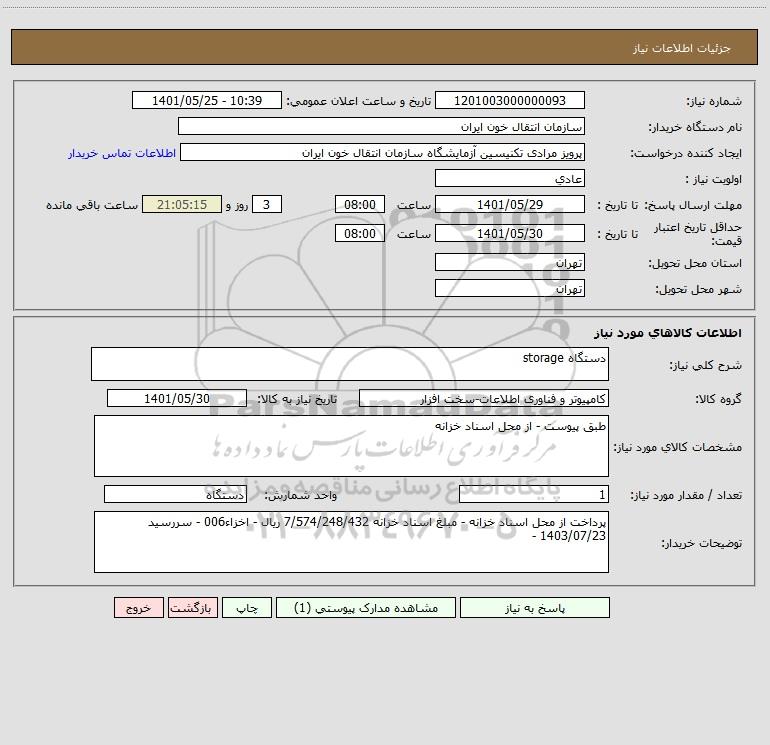Click label 'شهر محل تحویل:'
Screen dimensions: 770x745
pos(699,289)
